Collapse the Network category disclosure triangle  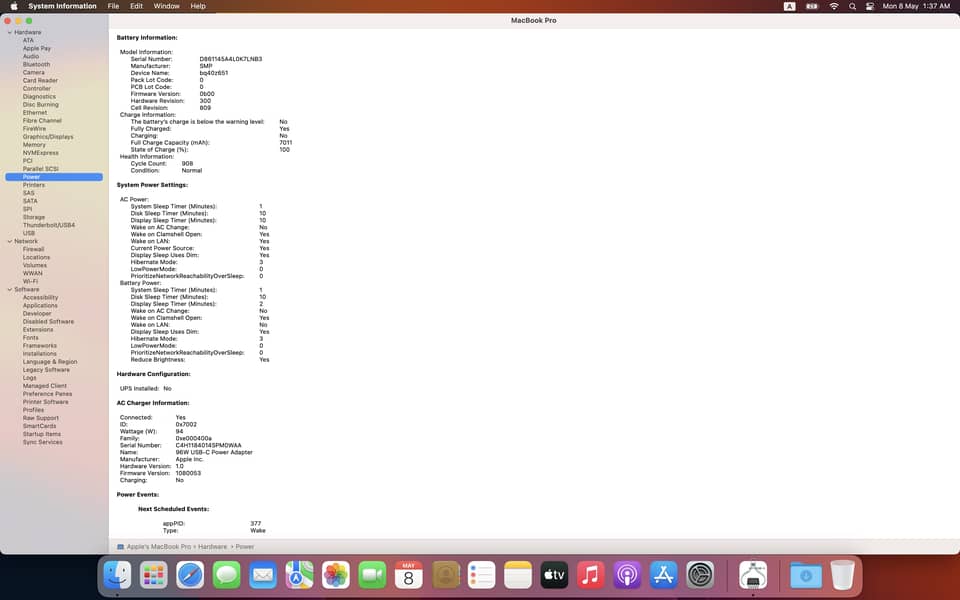coord(9,241)
